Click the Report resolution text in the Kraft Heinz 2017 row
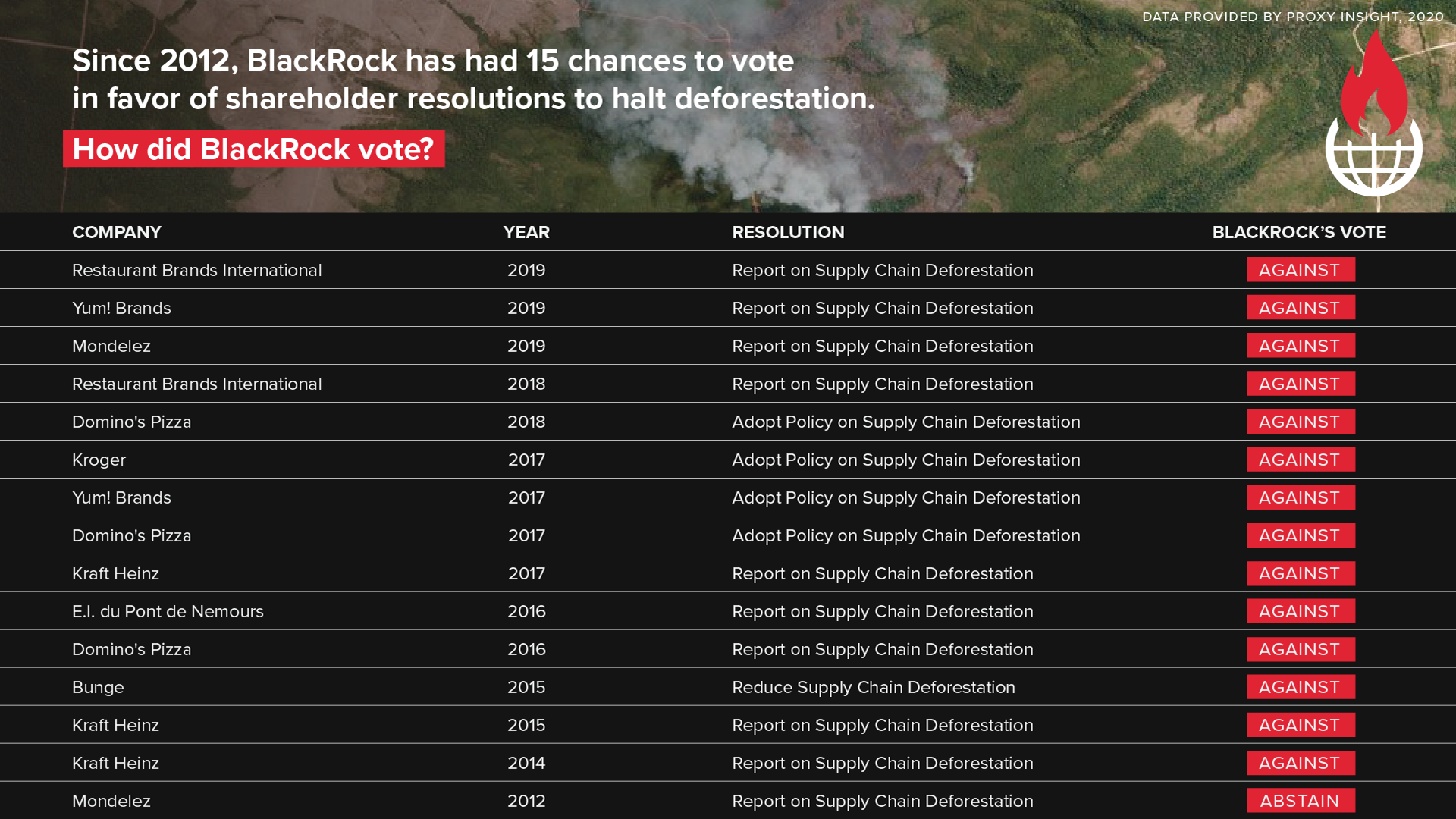 pyautogui.click(x=883, y=574)
